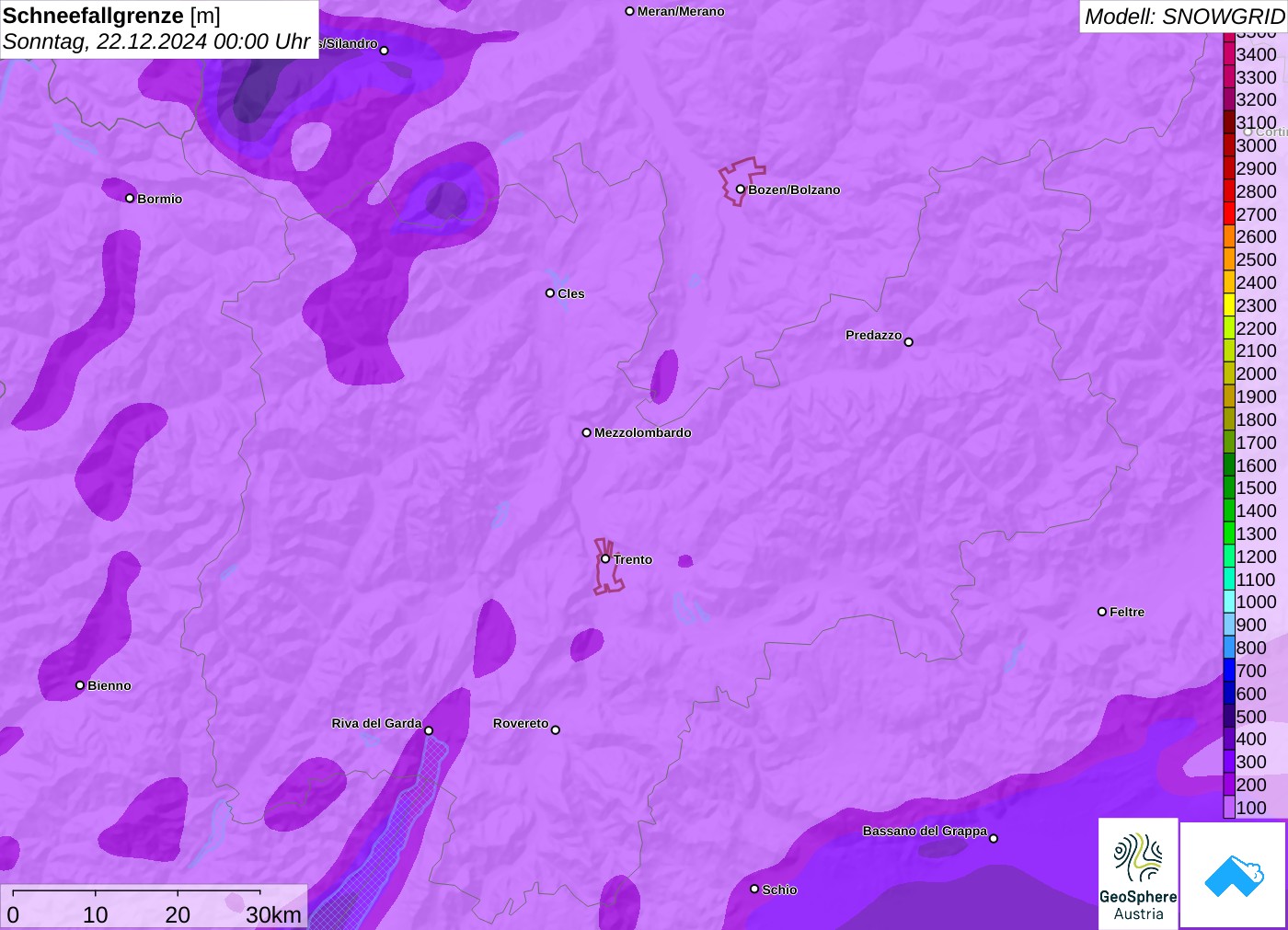Click the Rovereto marker dot
1288x930 pixels.
click(x=556, y=730)
